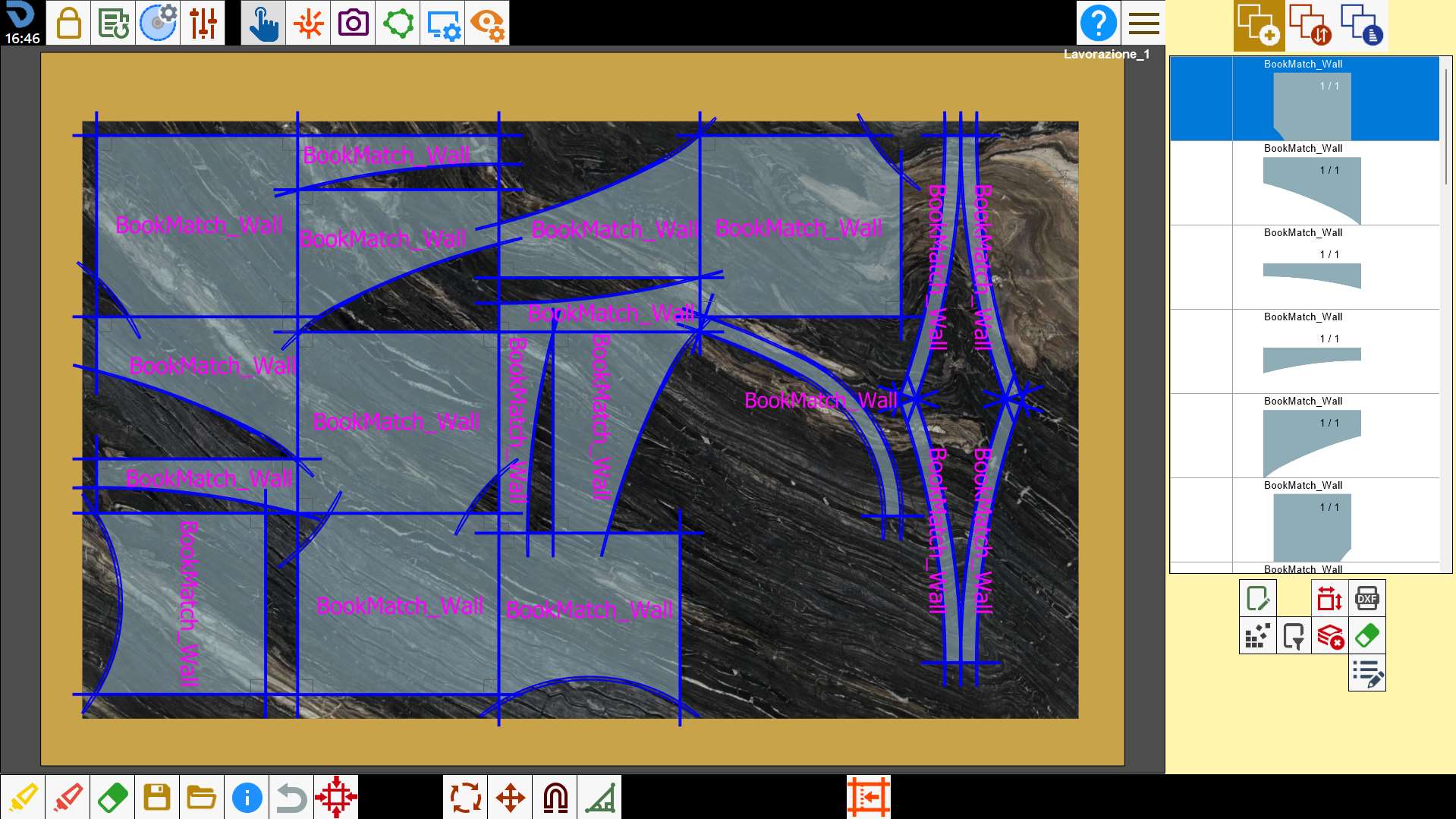Click the undo arrow icon
Image resolution: width=1456 pixels, height=819 pixels.
click(291, 797)
